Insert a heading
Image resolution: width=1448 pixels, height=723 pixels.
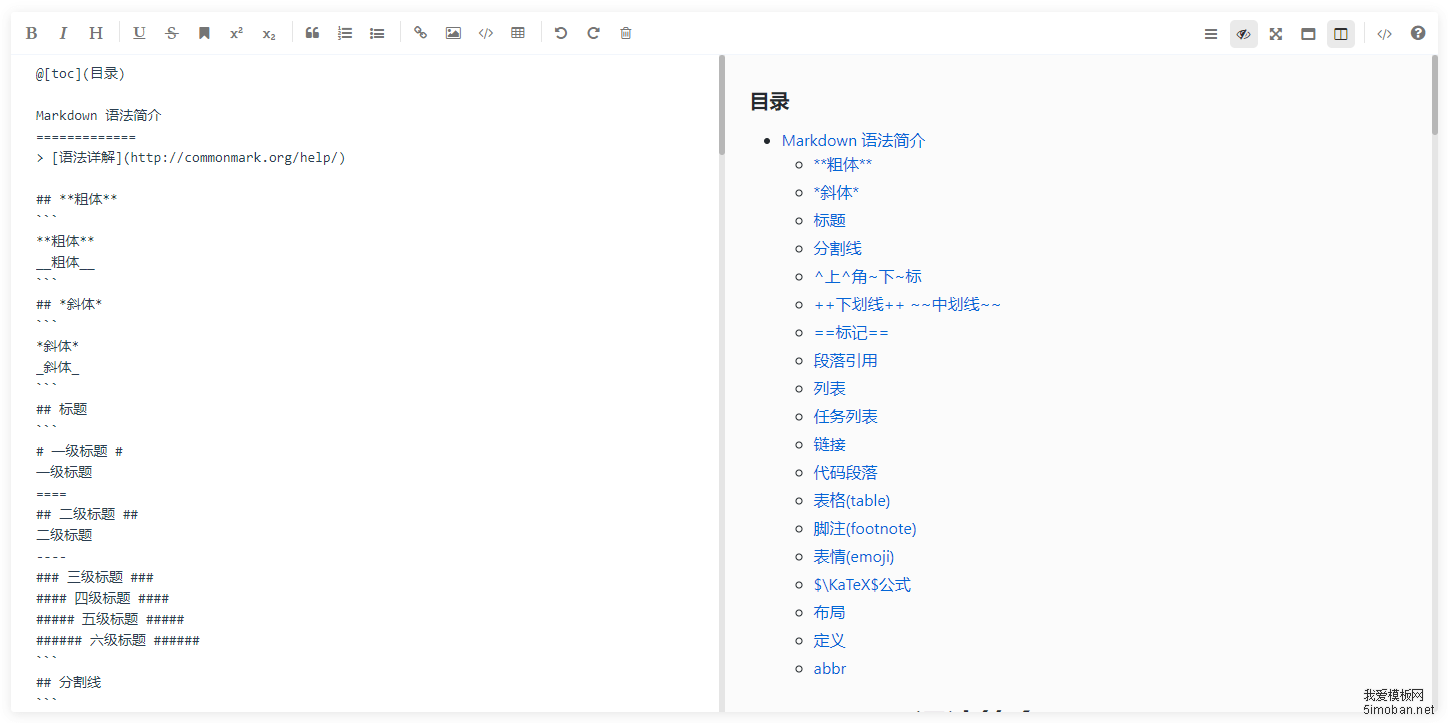pos(95,33)
